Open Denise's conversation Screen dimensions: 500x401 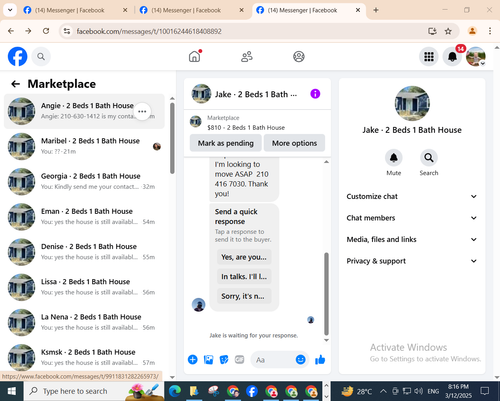(x=84, y=252)
